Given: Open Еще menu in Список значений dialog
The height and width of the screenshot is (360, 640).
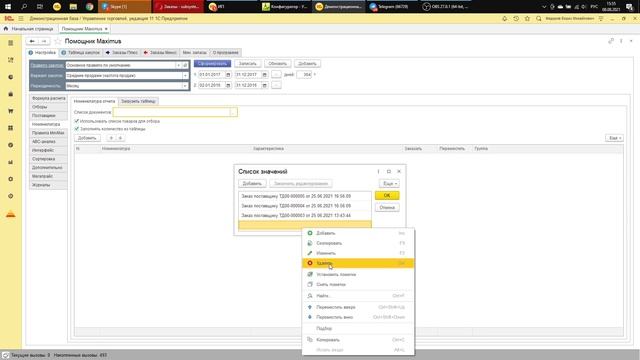Looking at the screenshot, I should [389, 184].
